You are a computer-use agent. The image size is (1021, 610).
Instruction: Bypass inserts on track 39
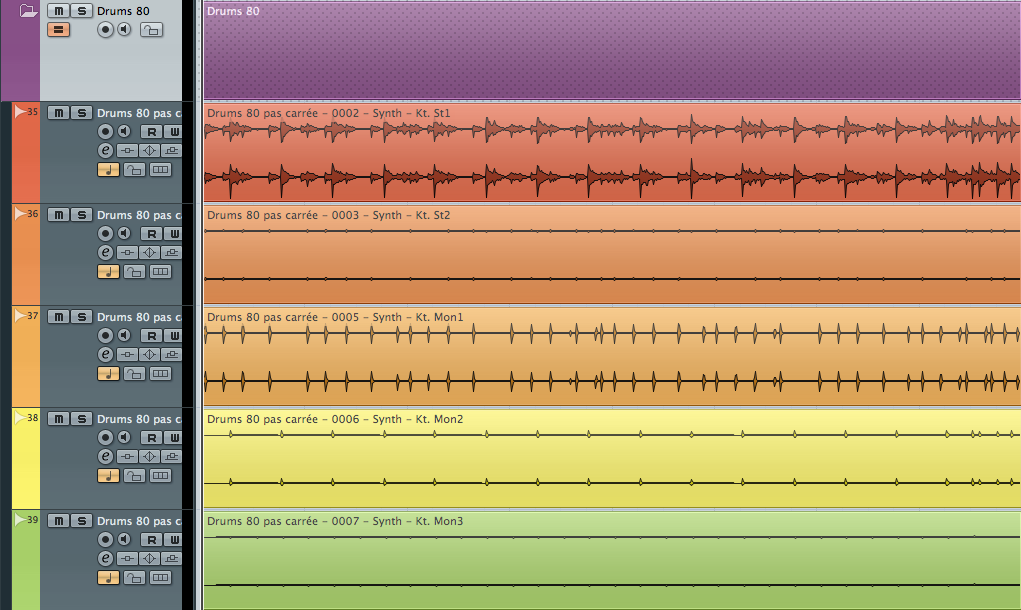pos(128,559)
